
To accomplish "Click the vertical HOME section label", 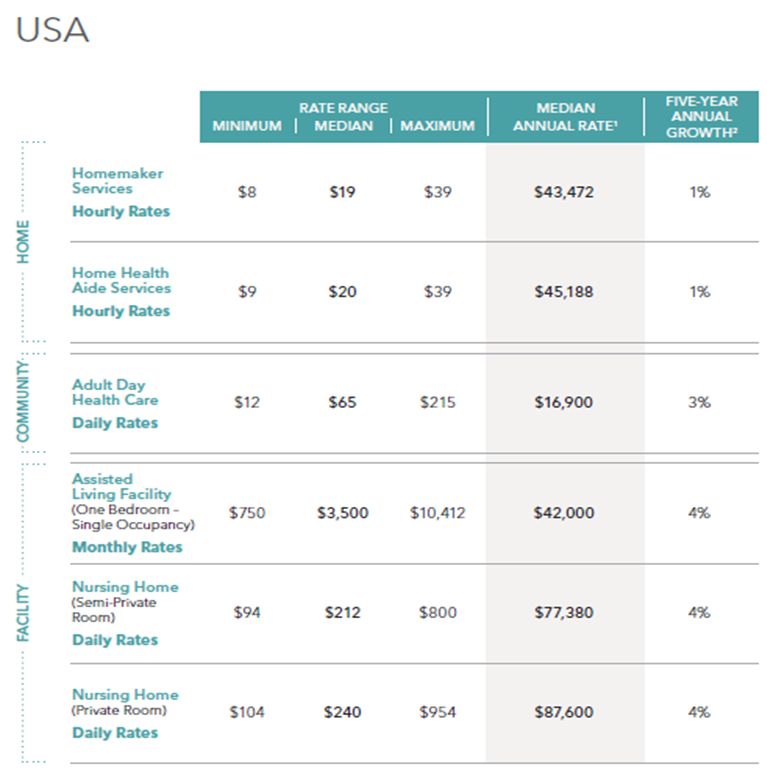I will click(x=23, y=241).
